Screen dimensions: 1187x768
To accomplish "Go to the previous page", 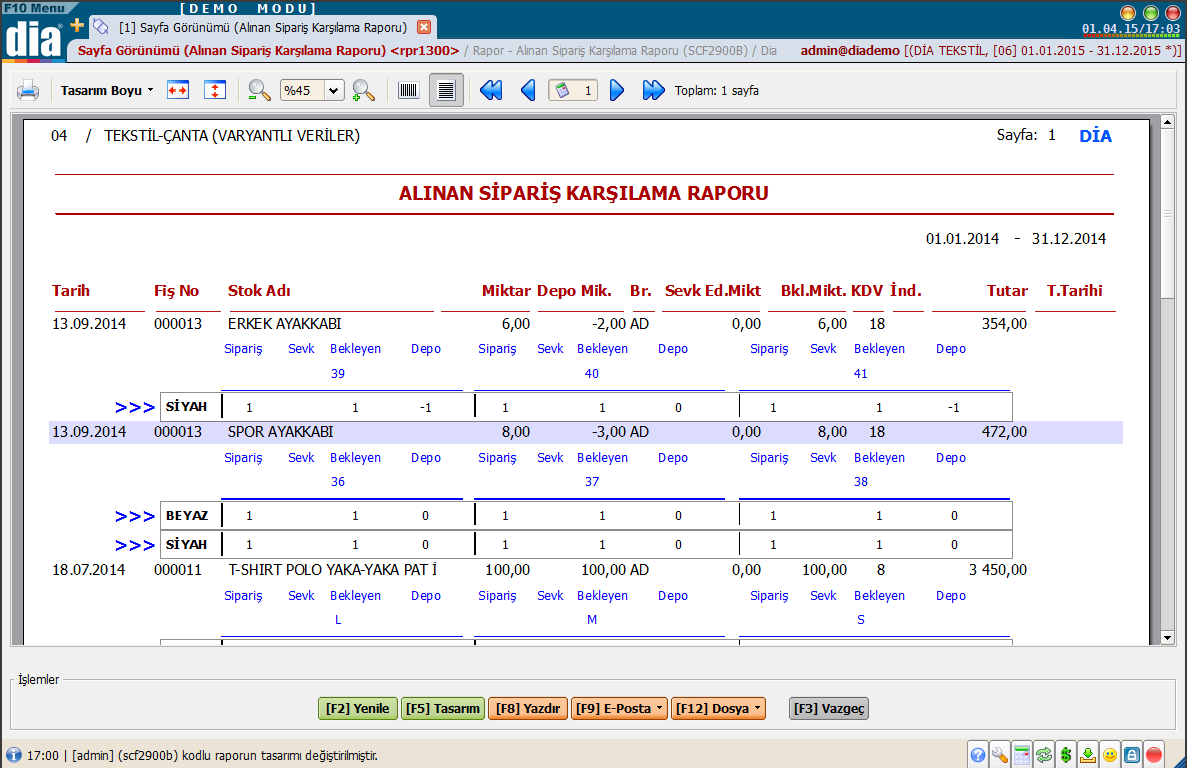I will 528,90.
